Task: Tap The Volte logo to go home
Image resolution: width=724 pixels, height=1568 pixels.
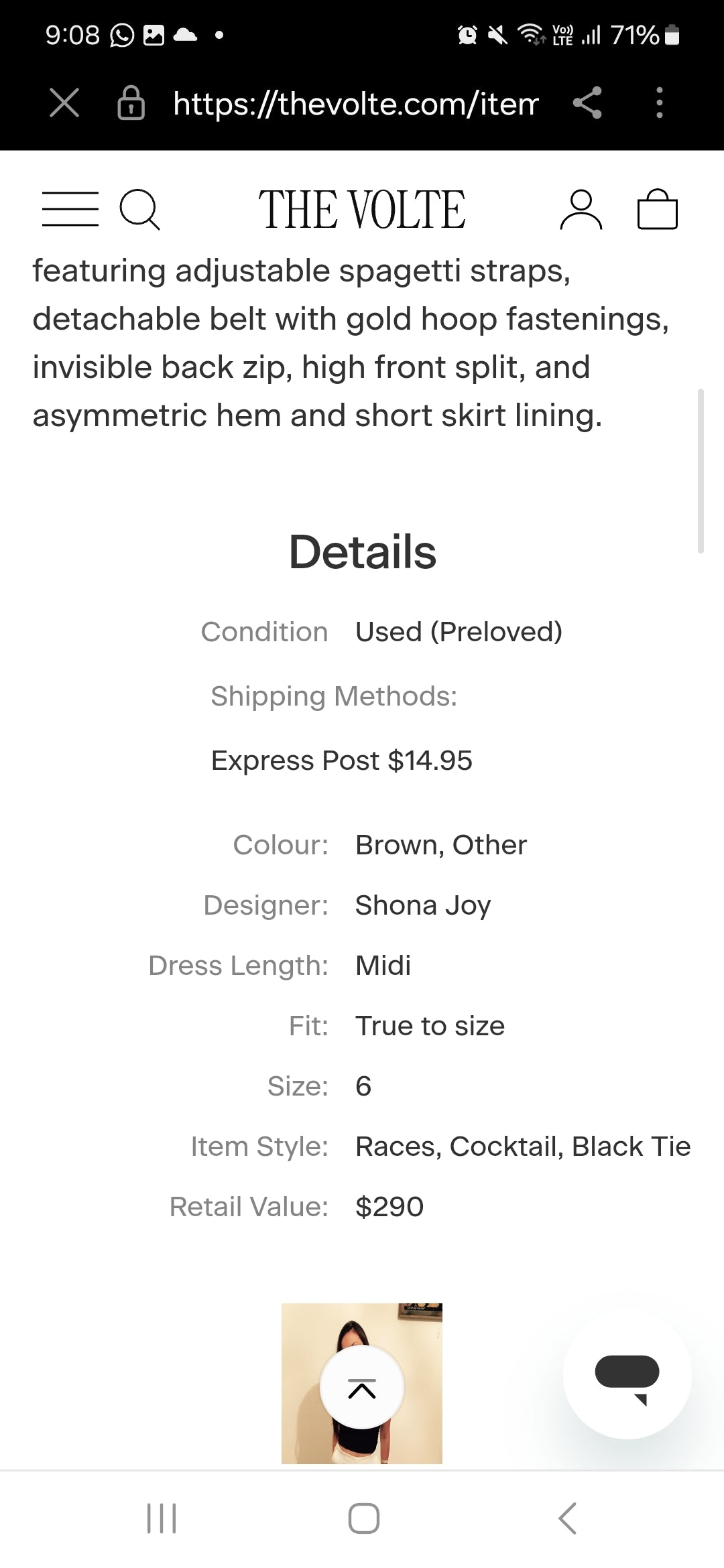Action: (x=362, y=210)
